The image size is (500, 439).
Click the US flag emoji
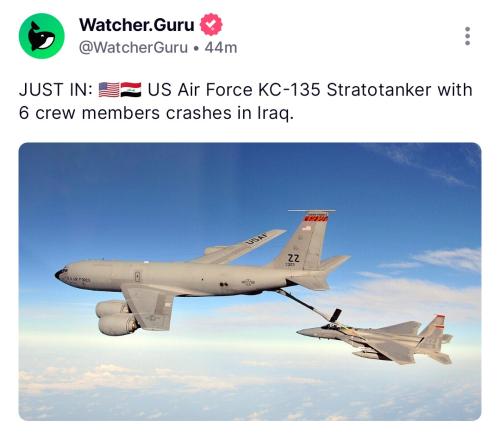point(109,90)
